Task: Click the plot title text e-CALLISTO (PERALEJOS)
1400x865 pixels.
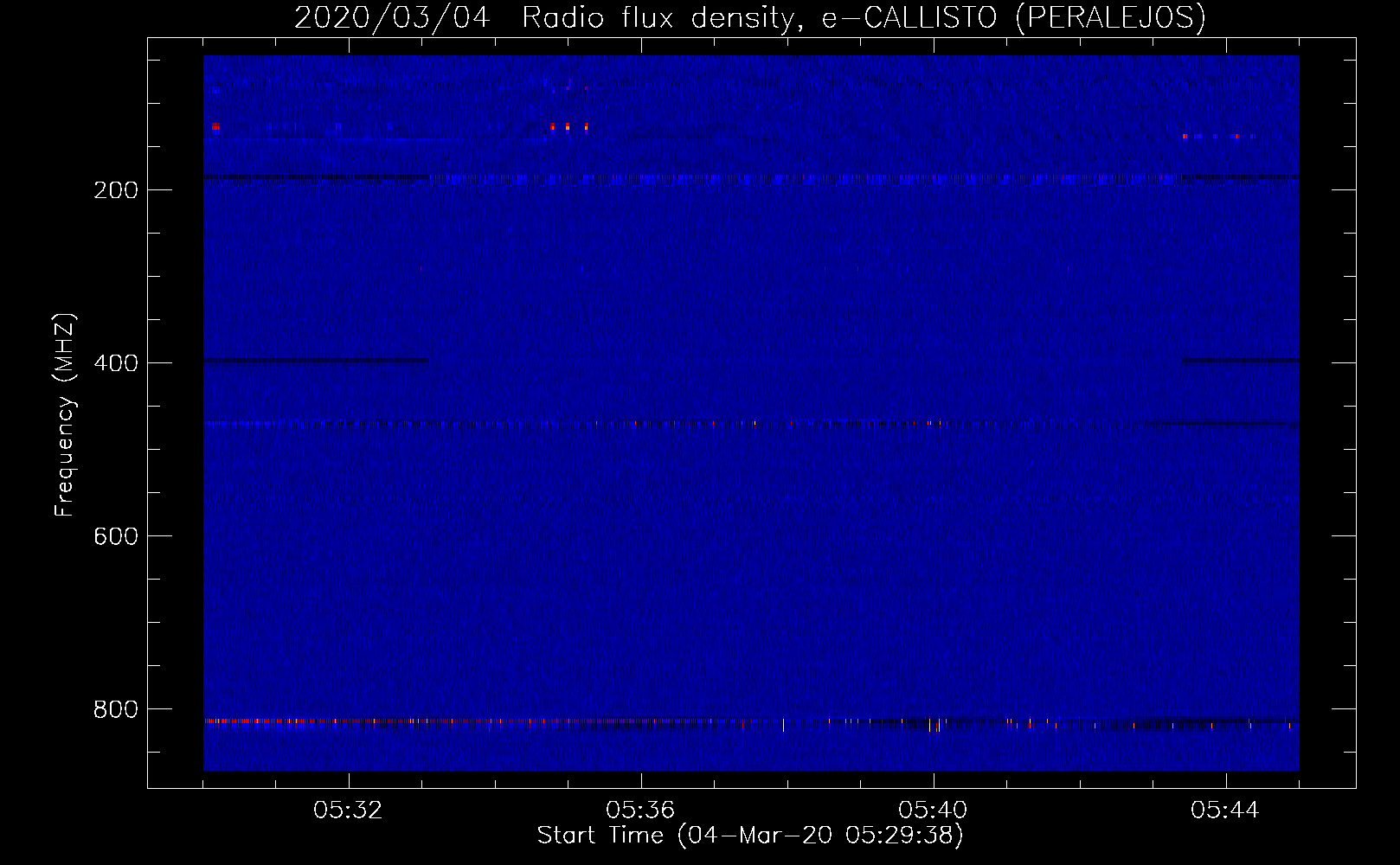Action: 1012,17
